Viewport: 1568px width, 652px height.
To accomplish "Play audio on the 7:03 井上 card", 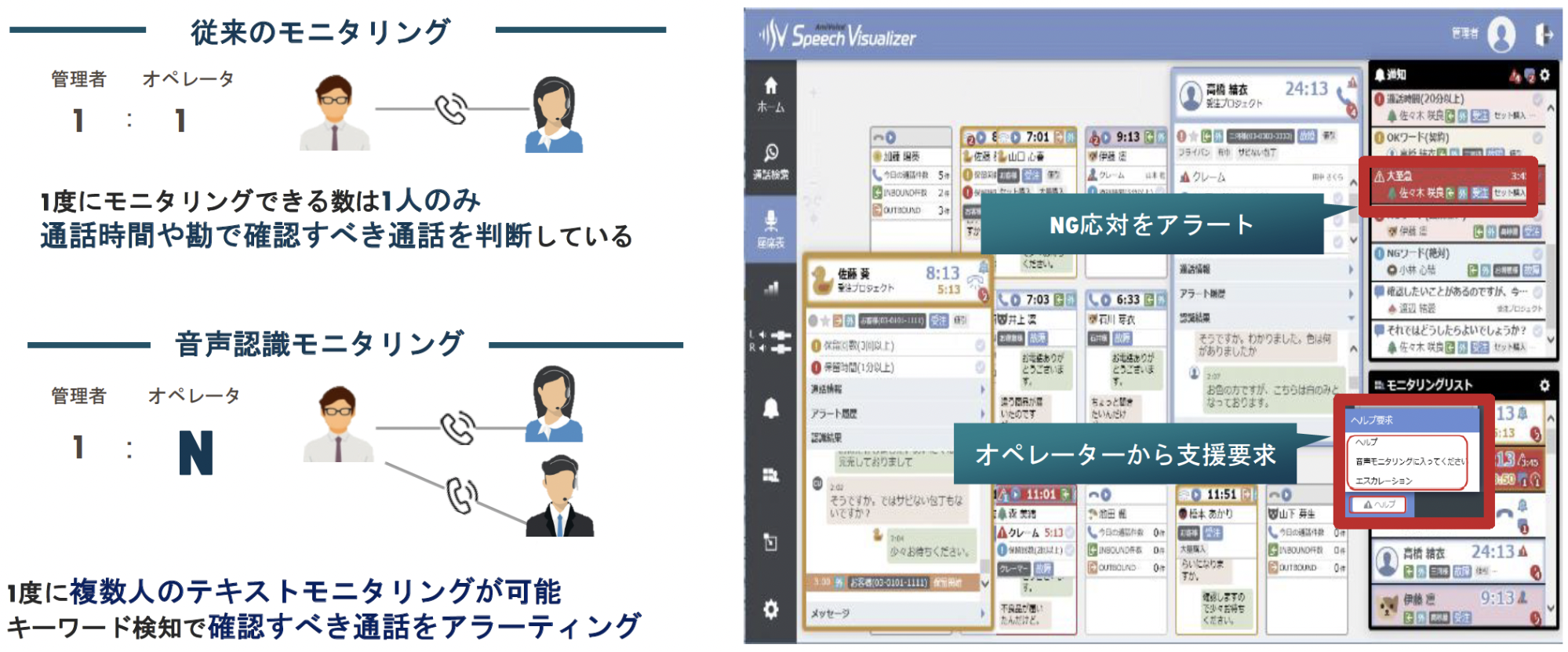I will tap(1016, 300).
